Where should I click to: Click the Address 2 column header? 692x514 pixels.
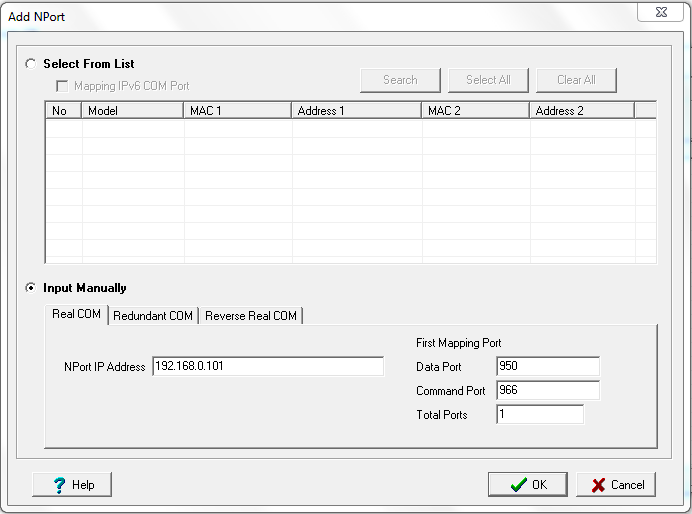[582, 110]
